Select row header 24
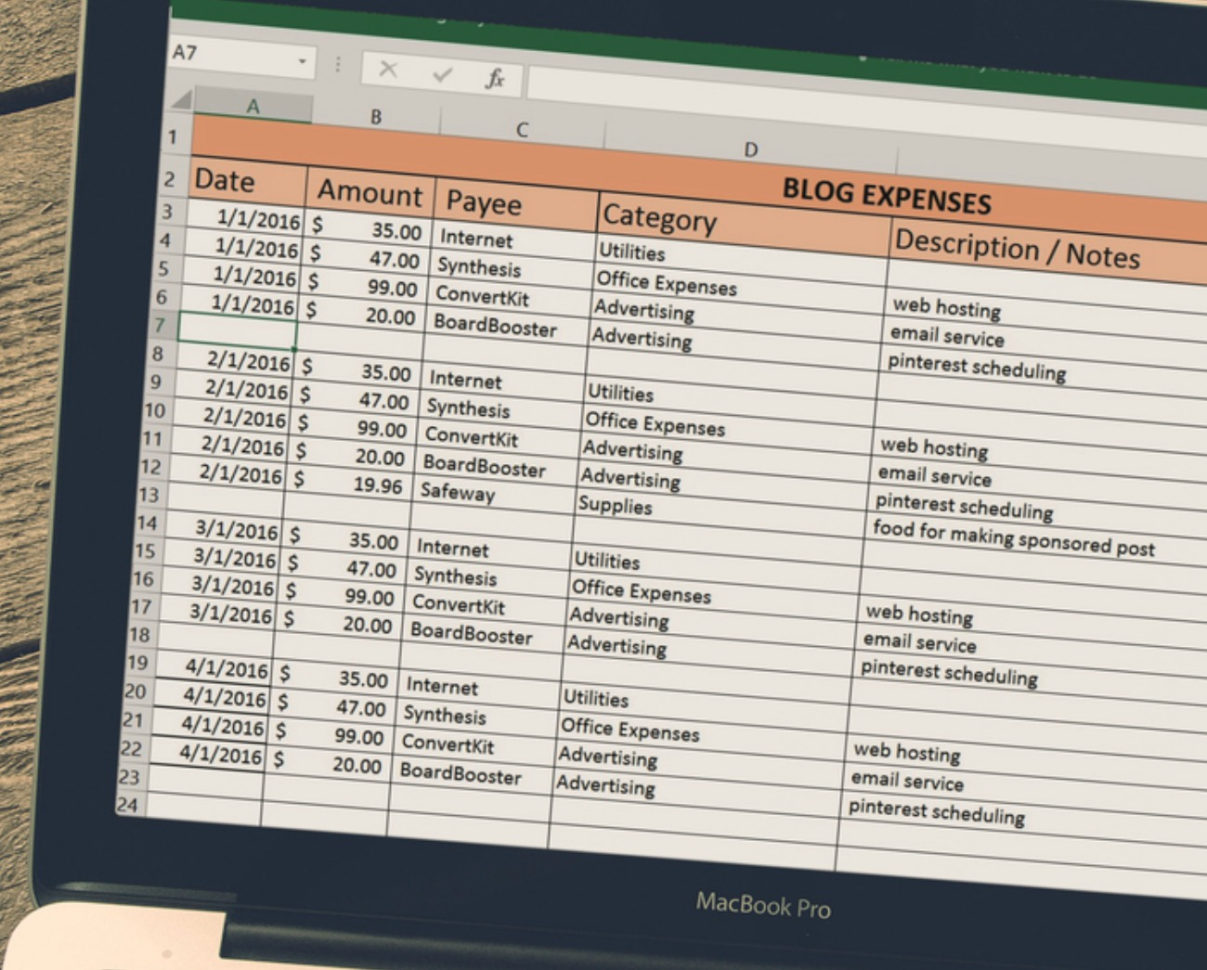This screenshot has height=970, width=1207. (x=129, y=803)
